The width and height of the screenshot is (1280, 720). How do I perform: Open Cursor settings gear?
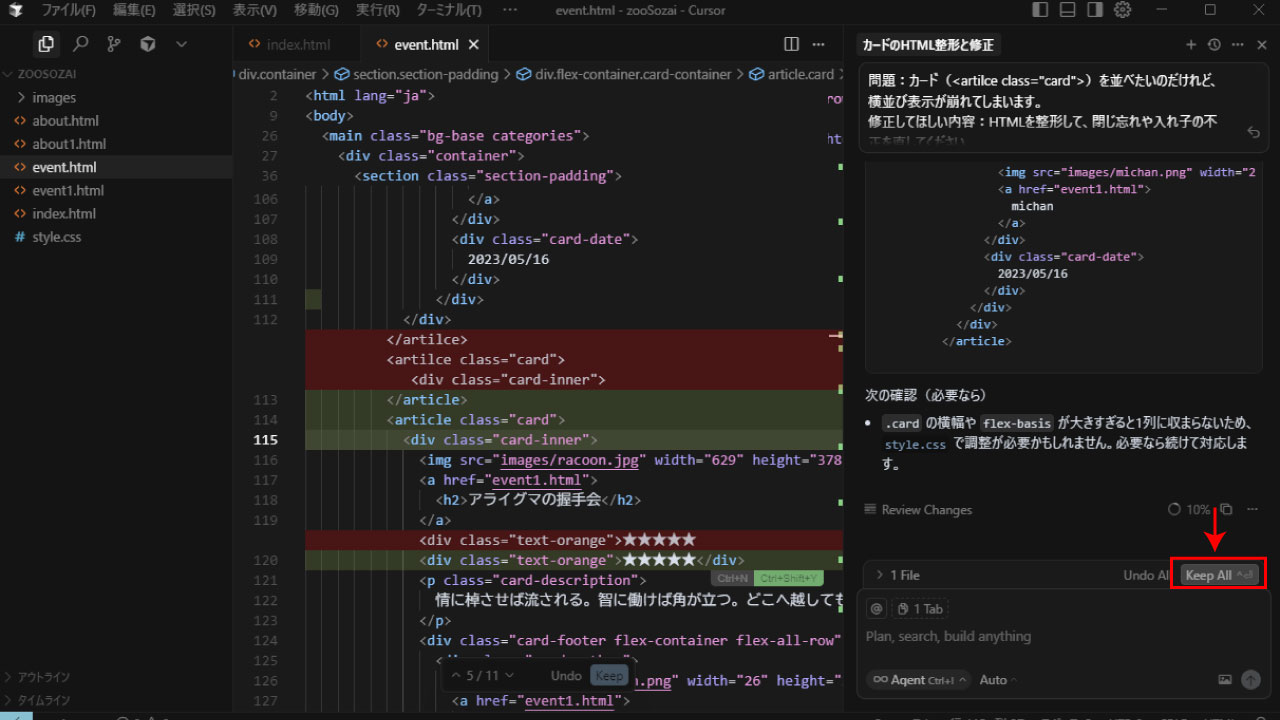tap(1122, 10)
